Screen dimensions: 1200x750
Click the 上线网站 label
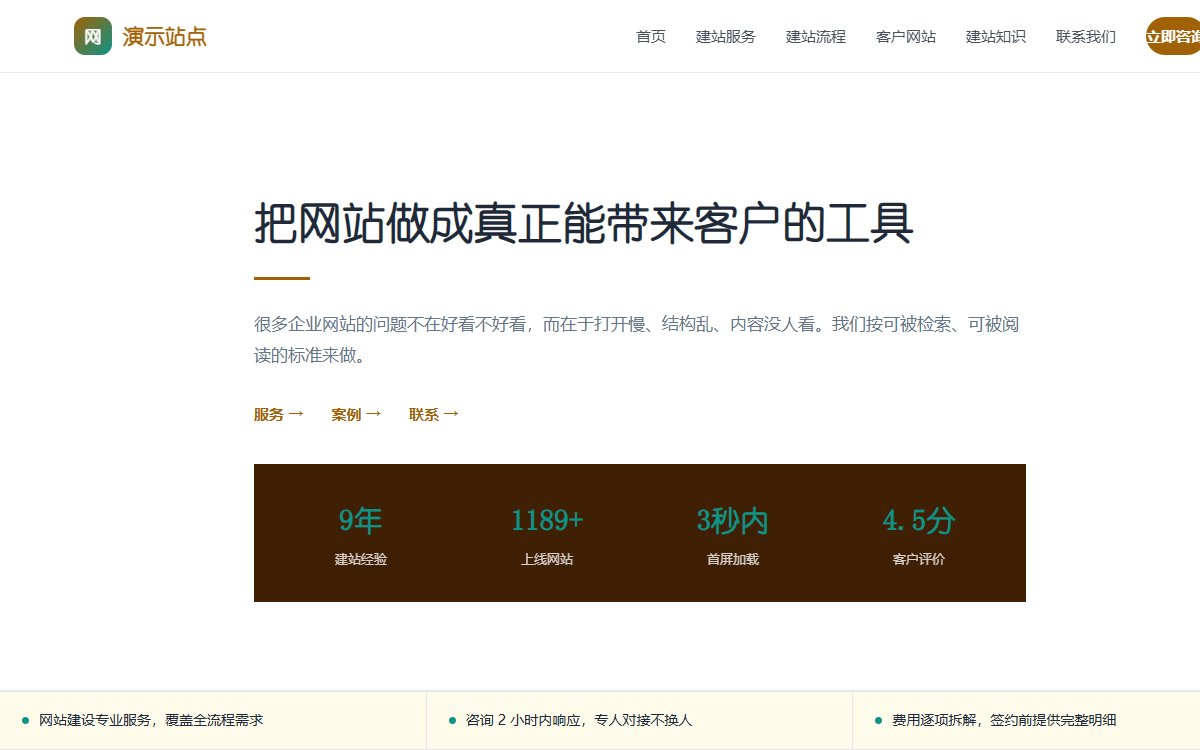click(547, 559)
